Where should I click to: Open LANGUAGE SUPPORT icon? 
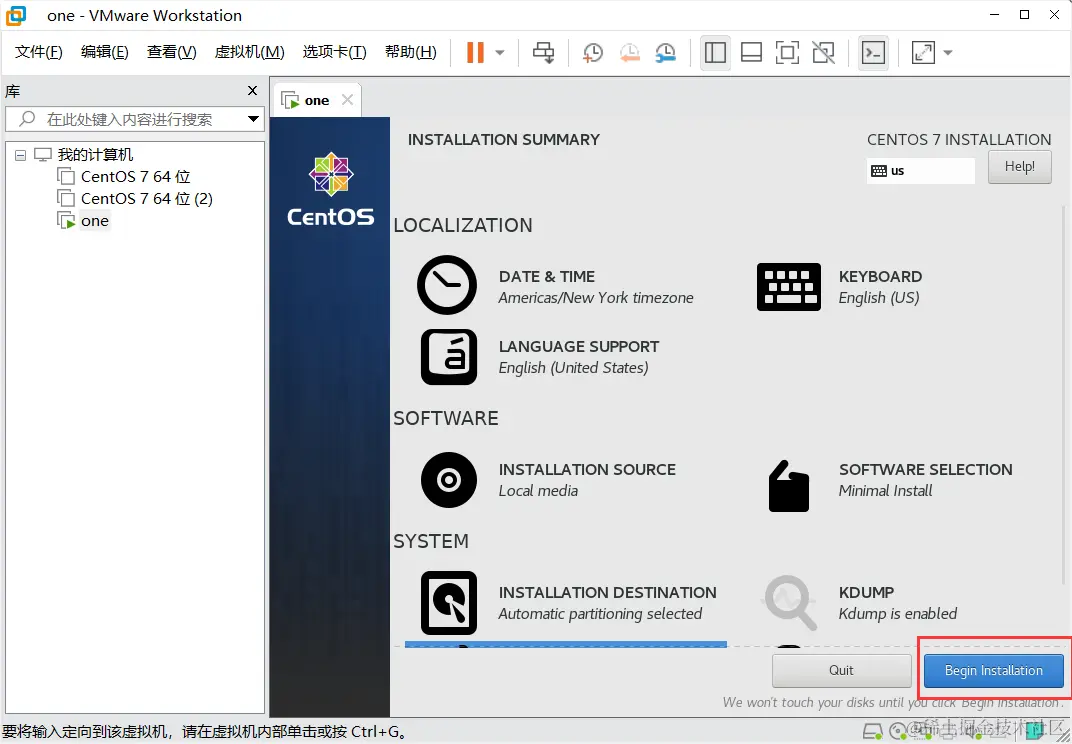click(x=448, y=357)
